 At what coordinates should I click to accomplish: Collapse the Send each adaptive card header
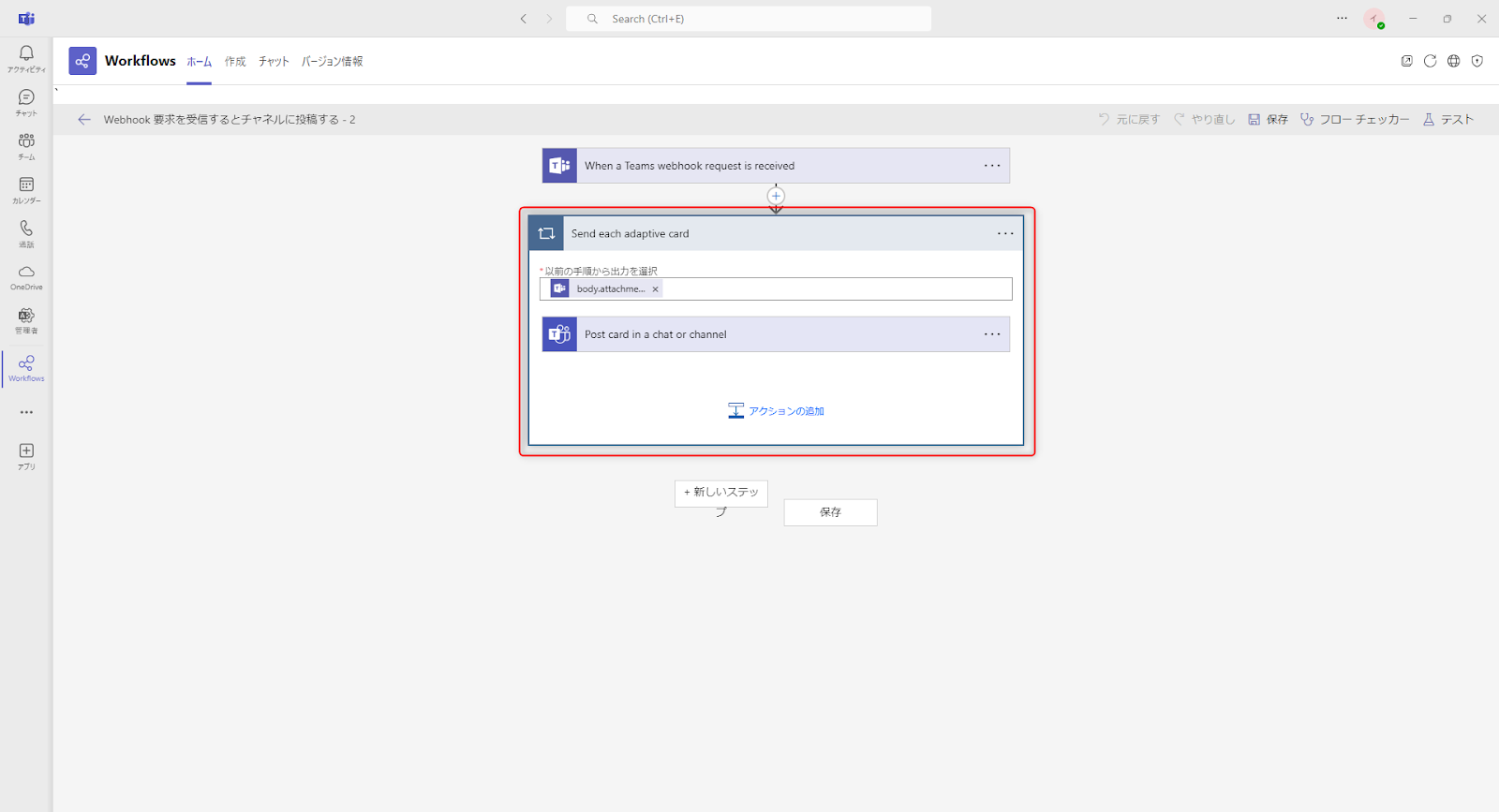pyautogui.click(x=776, y=233)
